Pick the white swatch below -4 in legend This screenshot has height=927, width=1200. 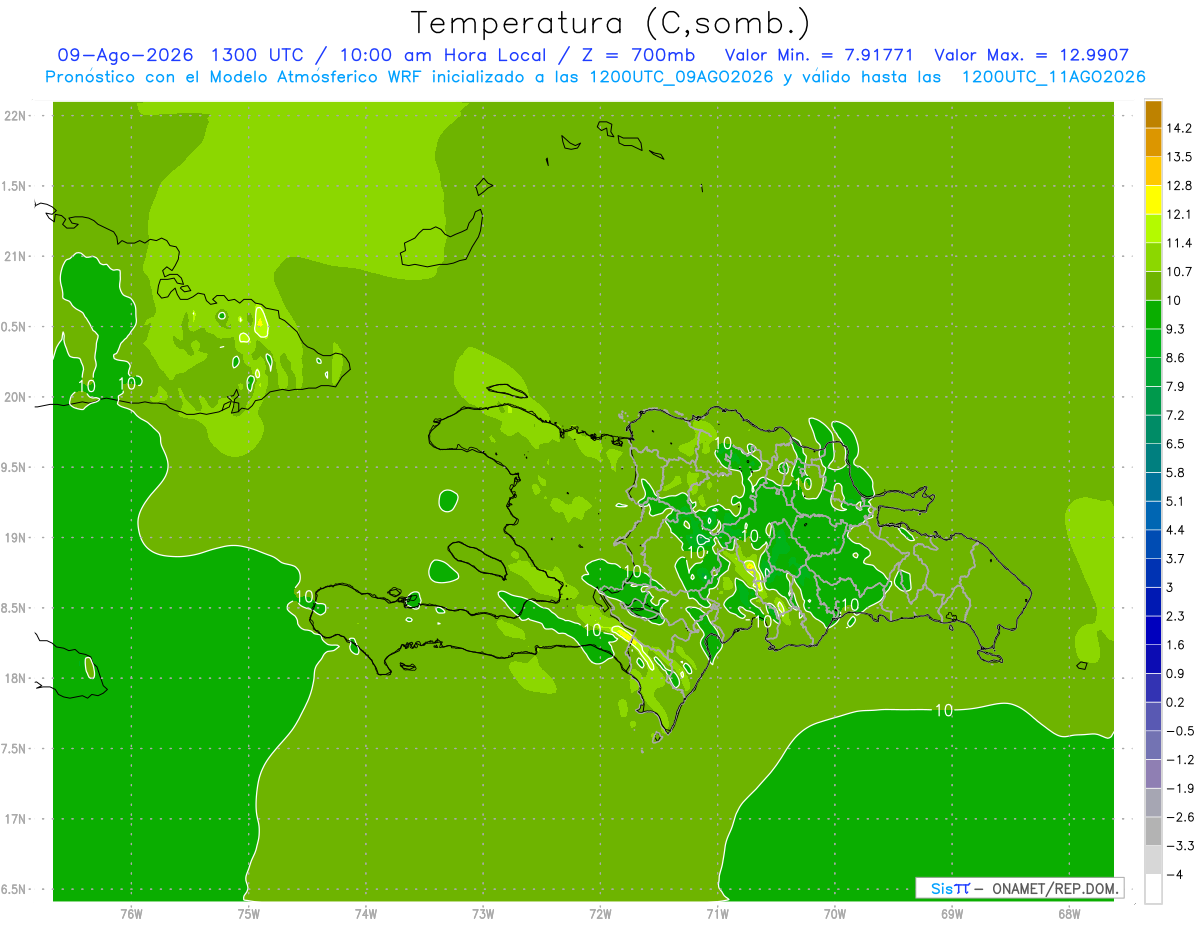tap(1153, 889)
